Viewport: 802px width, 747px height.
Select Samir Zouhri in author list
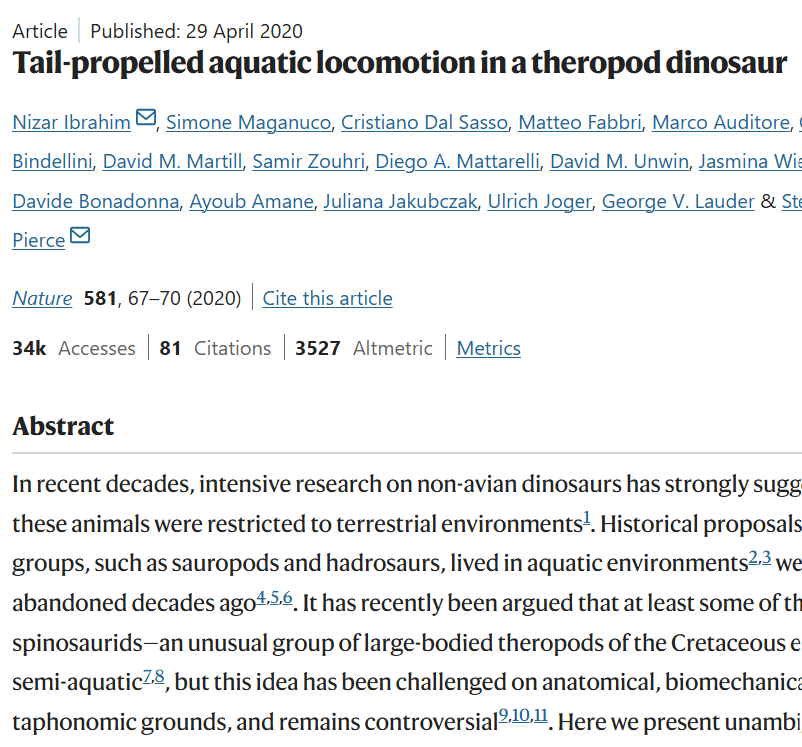tap(309, 161)
